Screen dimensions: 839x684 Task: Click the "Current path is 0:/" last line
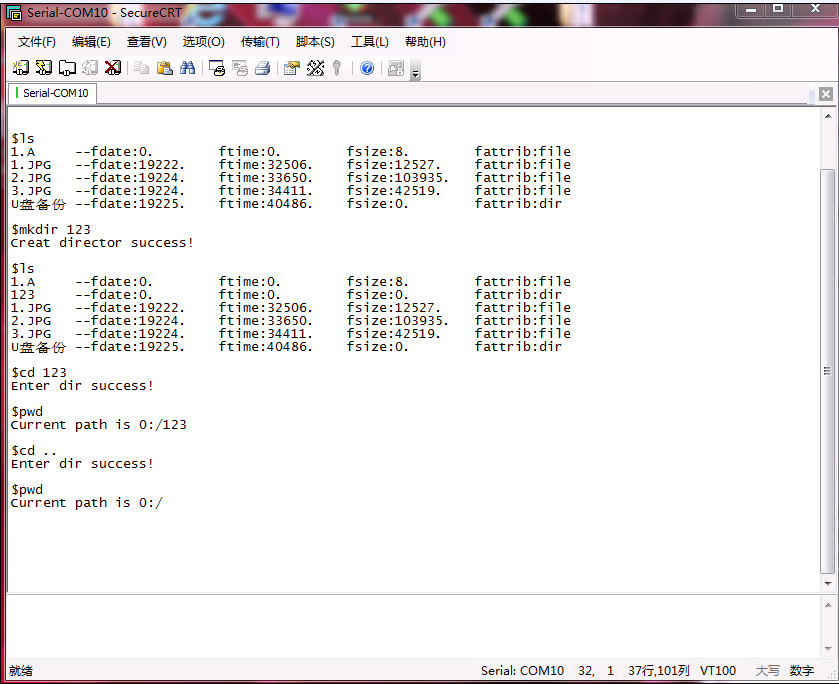pos(87,503)
